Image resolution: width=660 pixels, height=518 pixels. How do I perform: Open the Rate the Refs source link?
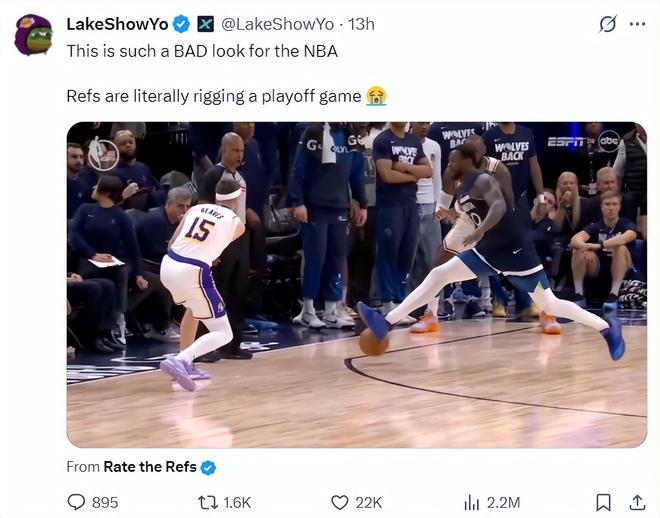tap(149, 466)
